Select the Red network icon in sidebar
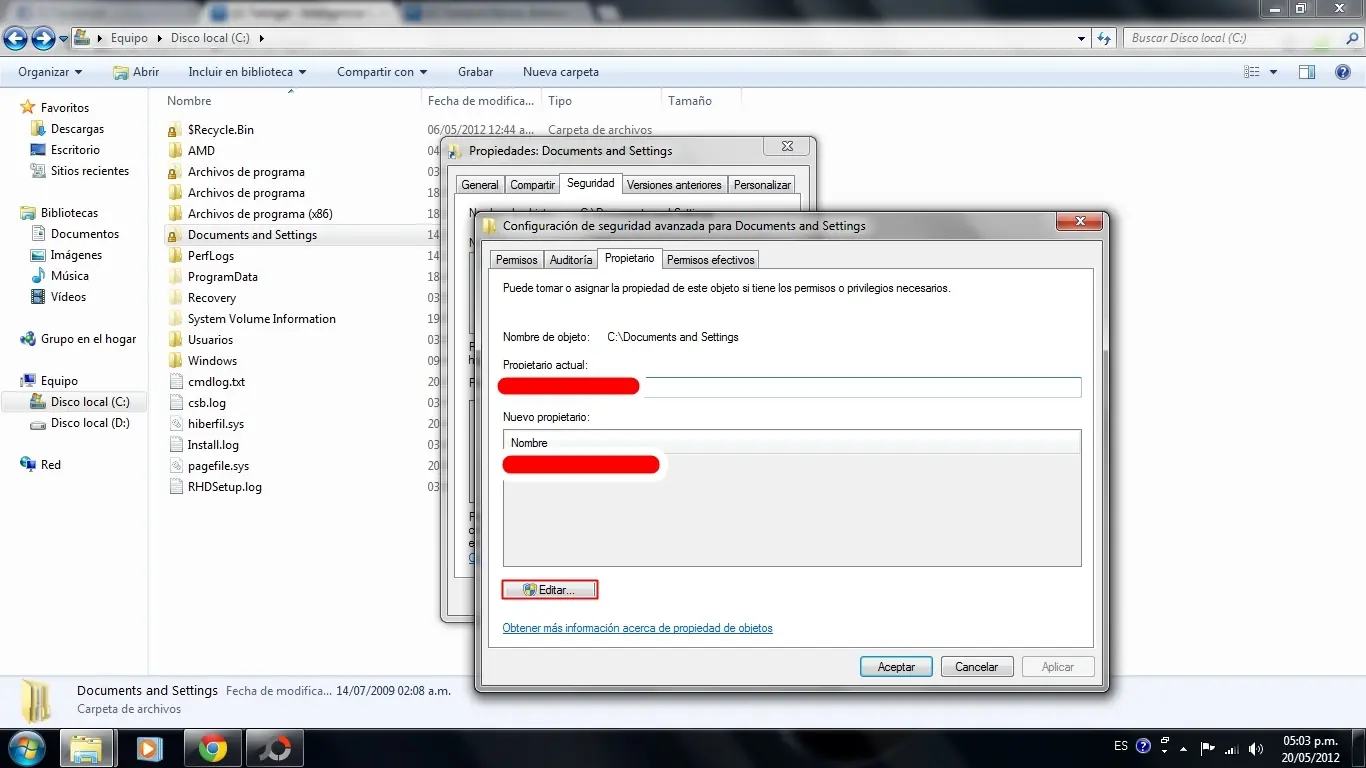The image size is (1366, 768). click(28, 465)
